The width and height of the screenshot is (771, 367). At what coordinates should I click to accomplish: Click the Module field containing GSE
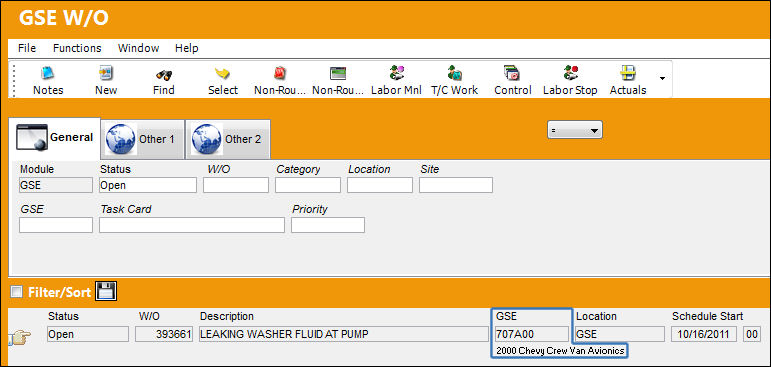(56, 185)
